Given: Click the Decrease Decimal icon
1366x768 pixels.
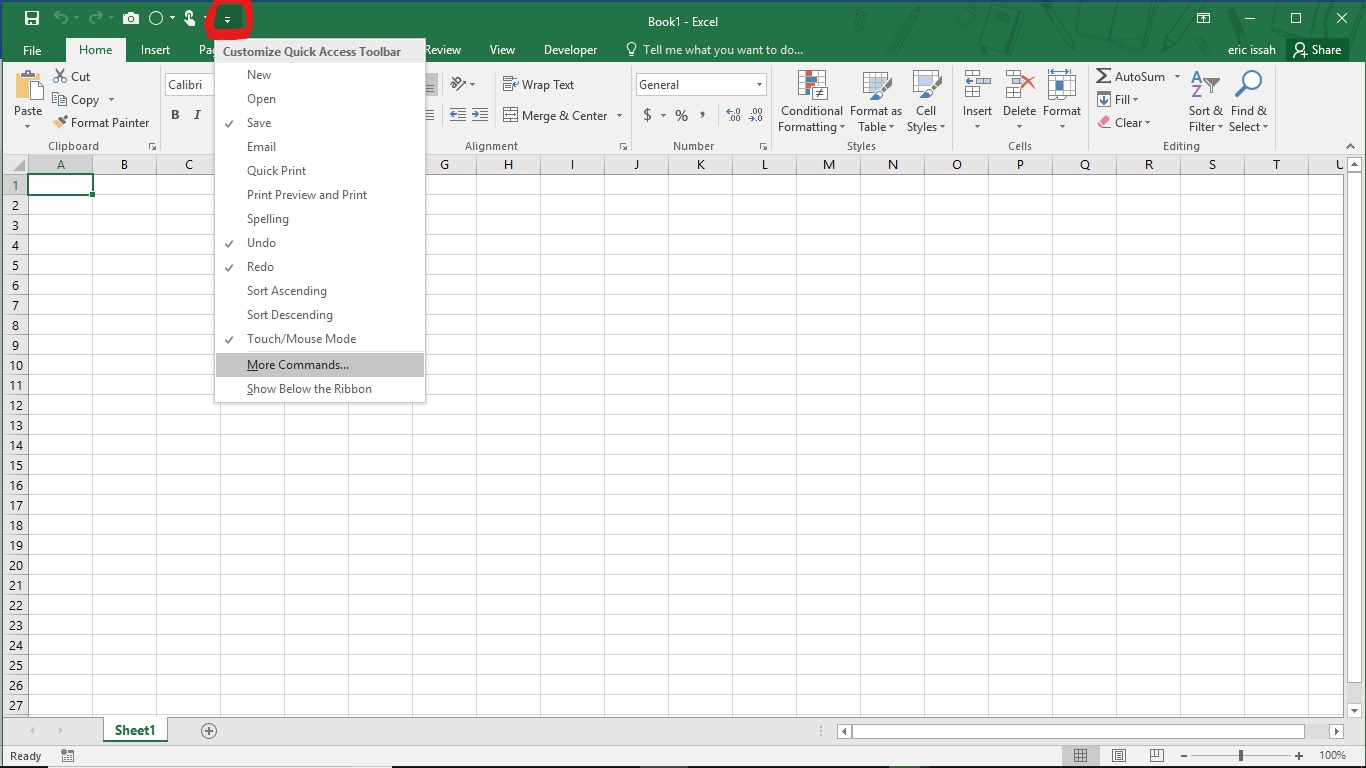Looking at the screenshot, I should [x=756, y=116].
